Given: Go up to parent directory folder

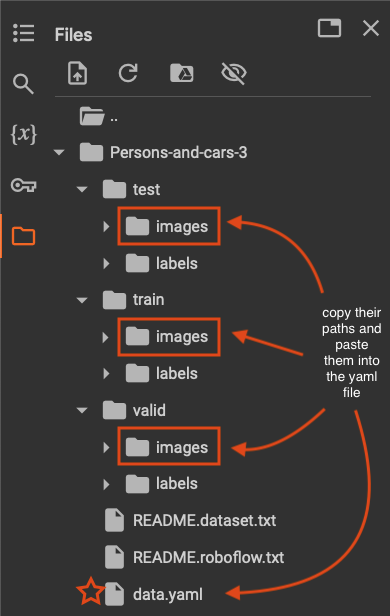Looking at the screenshot, I should tap(98, 116).
